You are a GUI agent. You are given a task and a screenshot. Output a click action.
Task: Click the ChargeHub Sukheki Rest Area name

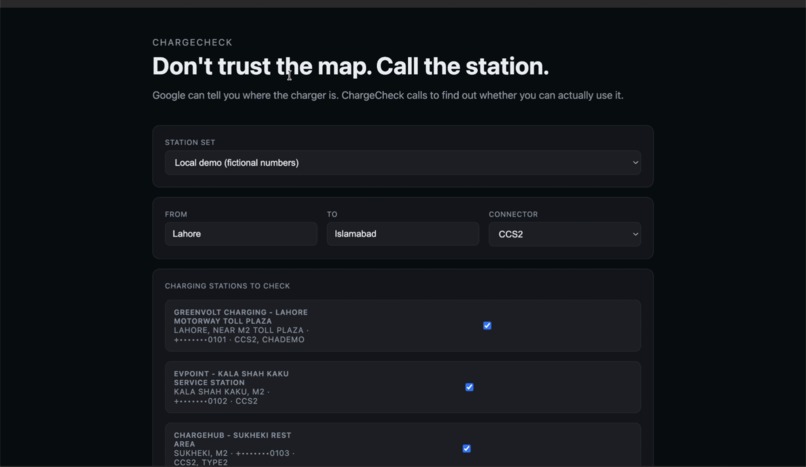point(232,439)
